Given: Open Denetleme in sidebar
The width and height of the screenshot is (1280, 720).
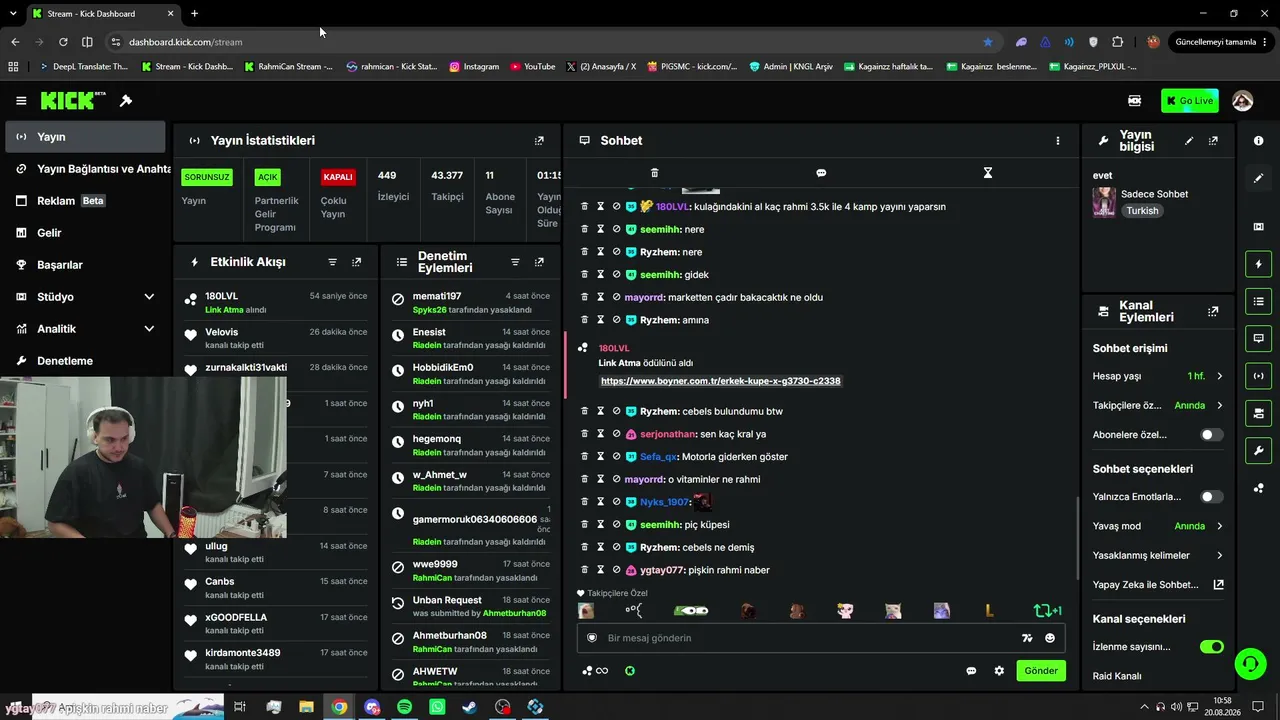Looking at the screenshot, I should pos(84,361).
